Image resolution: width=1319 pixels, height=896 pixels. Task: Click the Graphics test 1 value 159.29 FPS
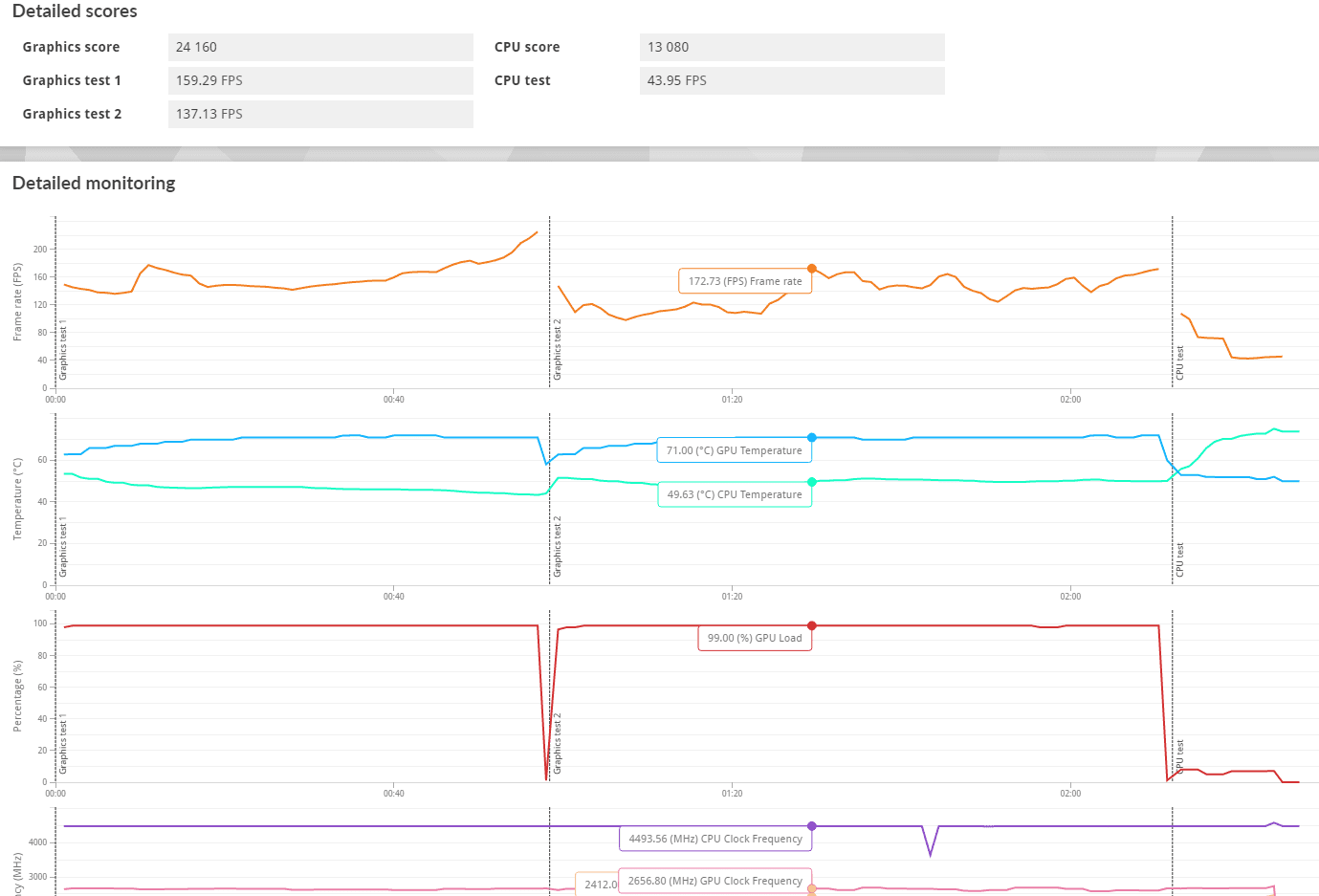pos(320,80)
